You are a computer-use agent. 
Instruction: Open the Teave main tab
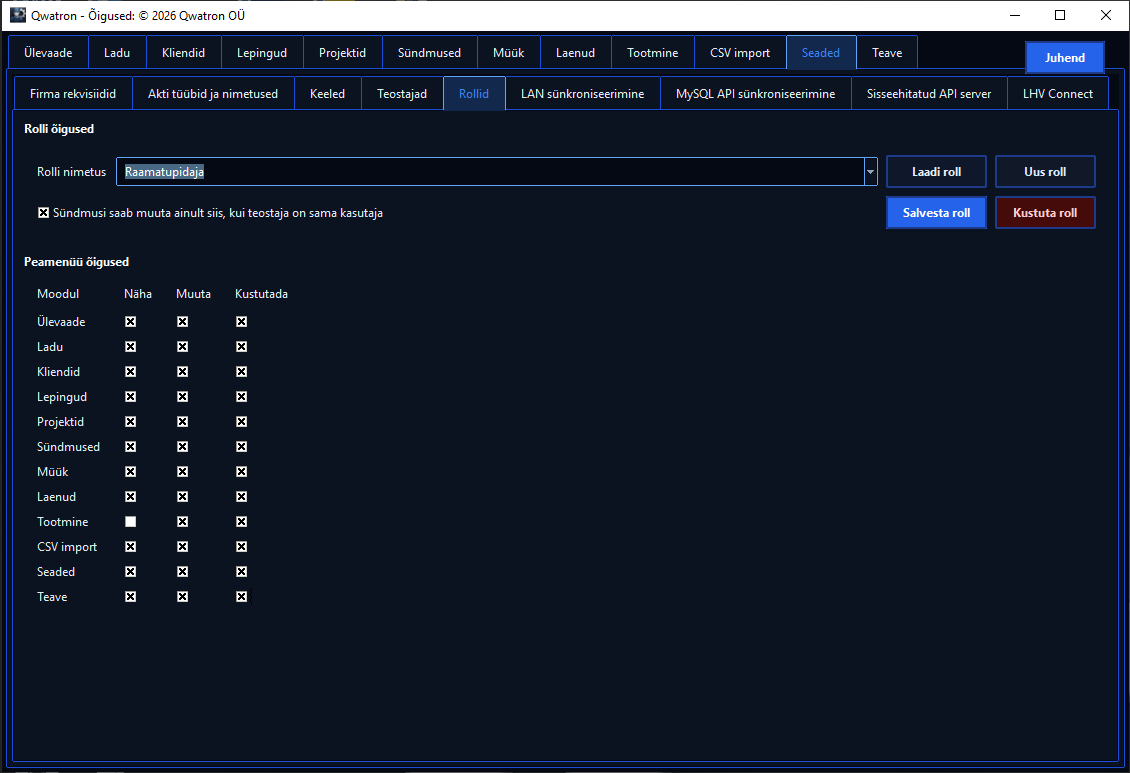coord(887,53)
